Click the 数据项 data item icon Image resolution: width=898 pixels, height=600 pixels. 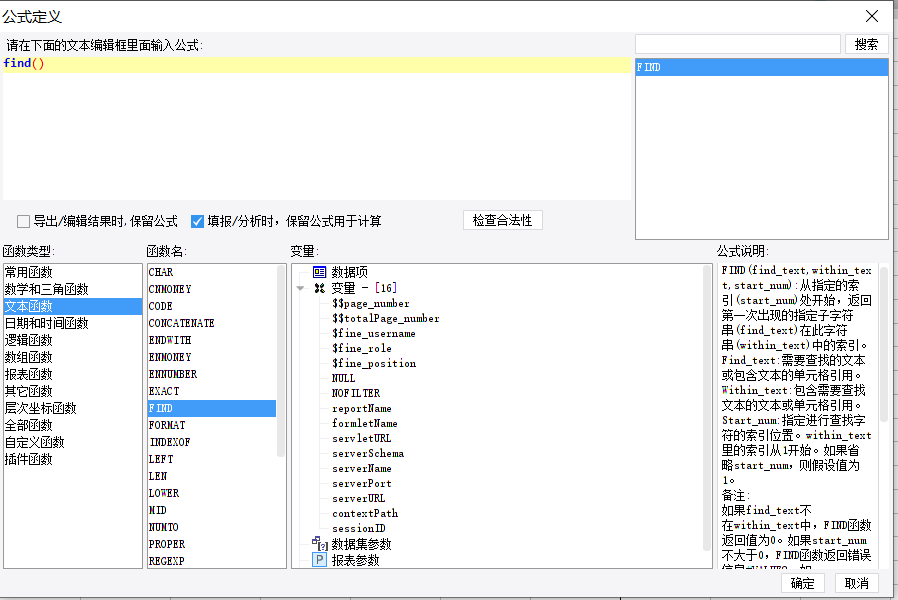point(320,272)
